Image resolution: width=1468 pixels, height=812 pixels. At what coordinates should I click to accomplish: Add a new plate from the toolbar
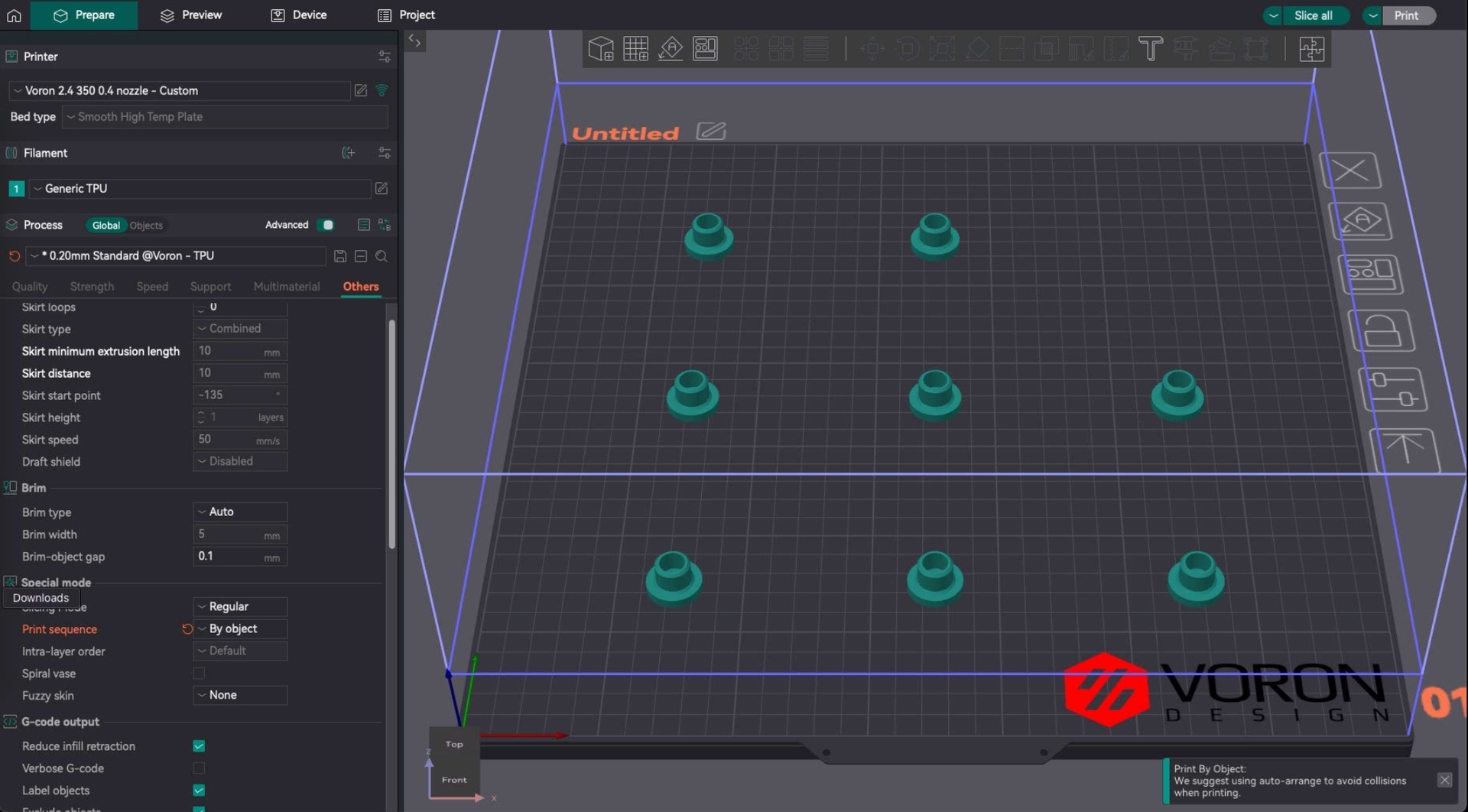pyautogui.click(x=635, y=49)
